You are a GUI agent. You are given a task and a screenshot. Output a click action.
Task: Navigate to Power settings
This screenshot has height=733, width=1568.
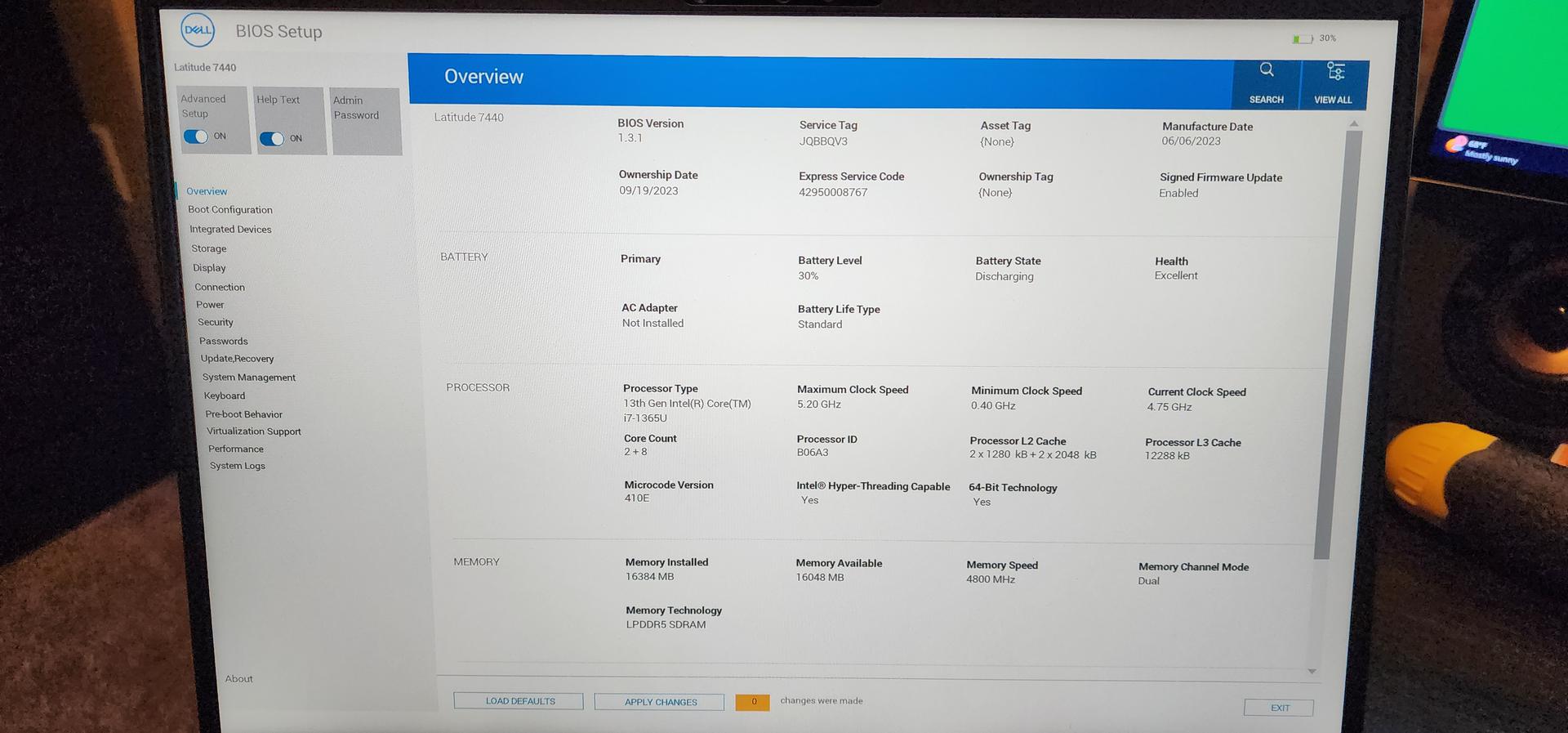(210, 305)
